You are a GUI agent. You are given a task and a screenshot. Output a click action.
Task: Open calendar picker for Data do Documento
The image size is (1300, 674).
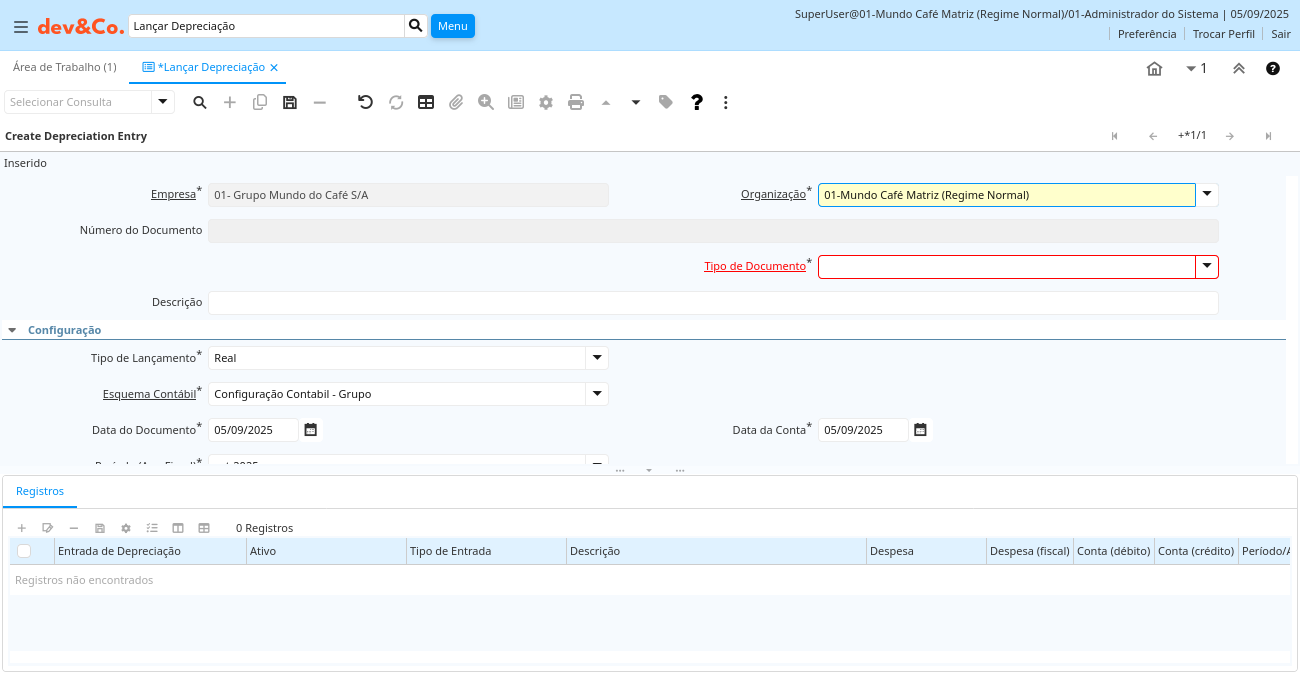(x=311, y=430)
